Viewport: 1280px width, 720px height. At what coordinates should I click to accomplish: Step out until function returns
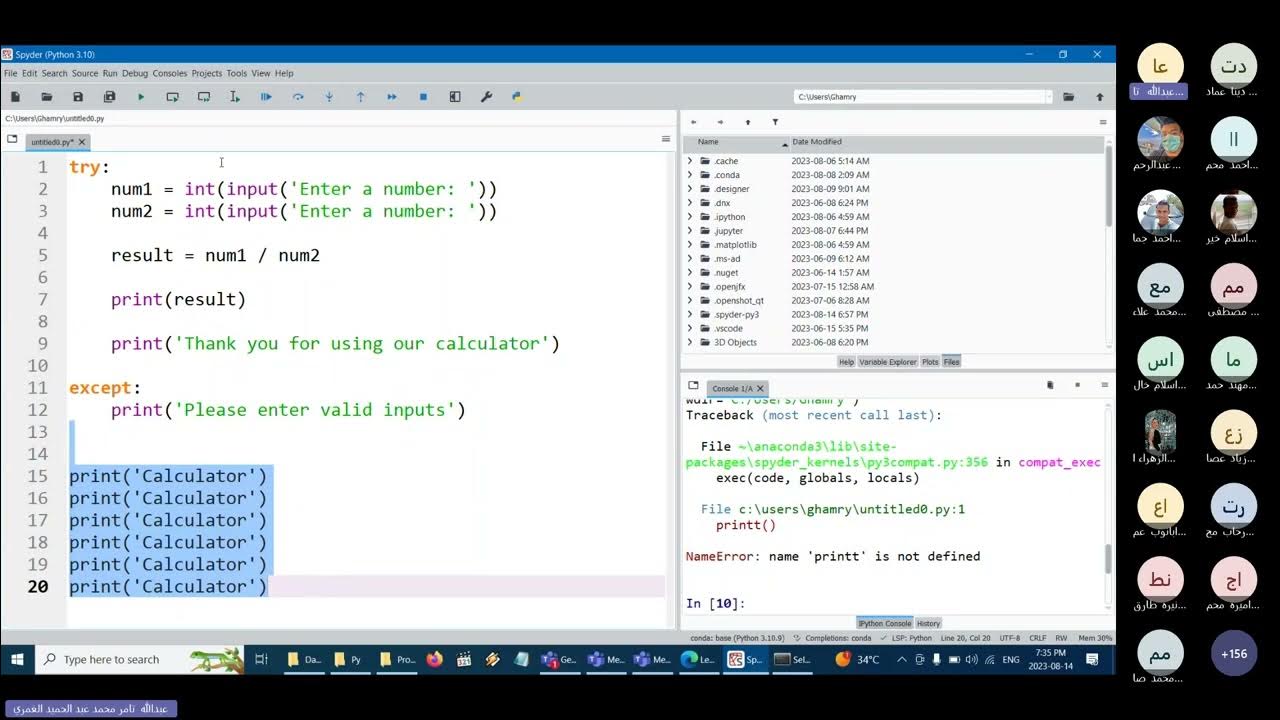click(360, 97)
